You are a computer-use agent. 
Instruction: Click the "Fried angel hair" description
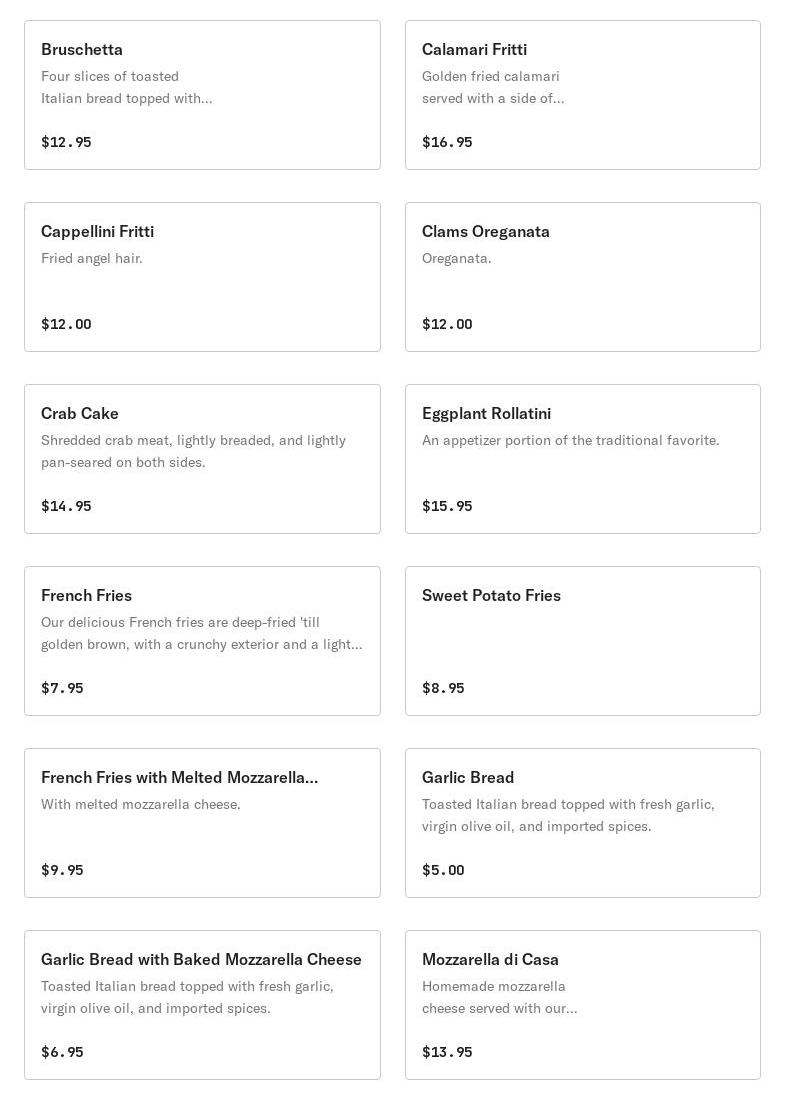click(x=92, y=259)
